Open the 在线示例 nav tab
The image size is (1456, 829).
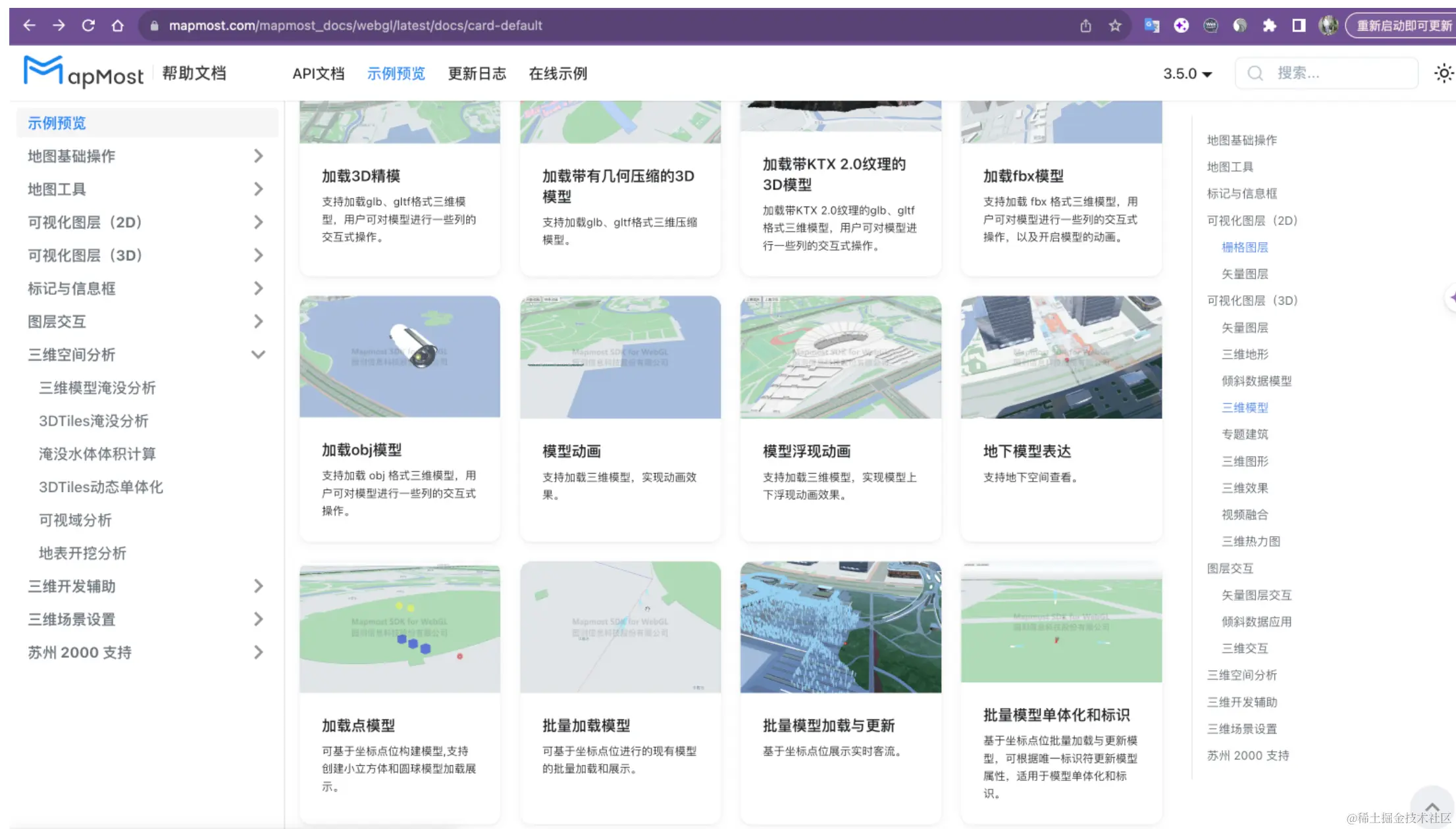[558, 74]
